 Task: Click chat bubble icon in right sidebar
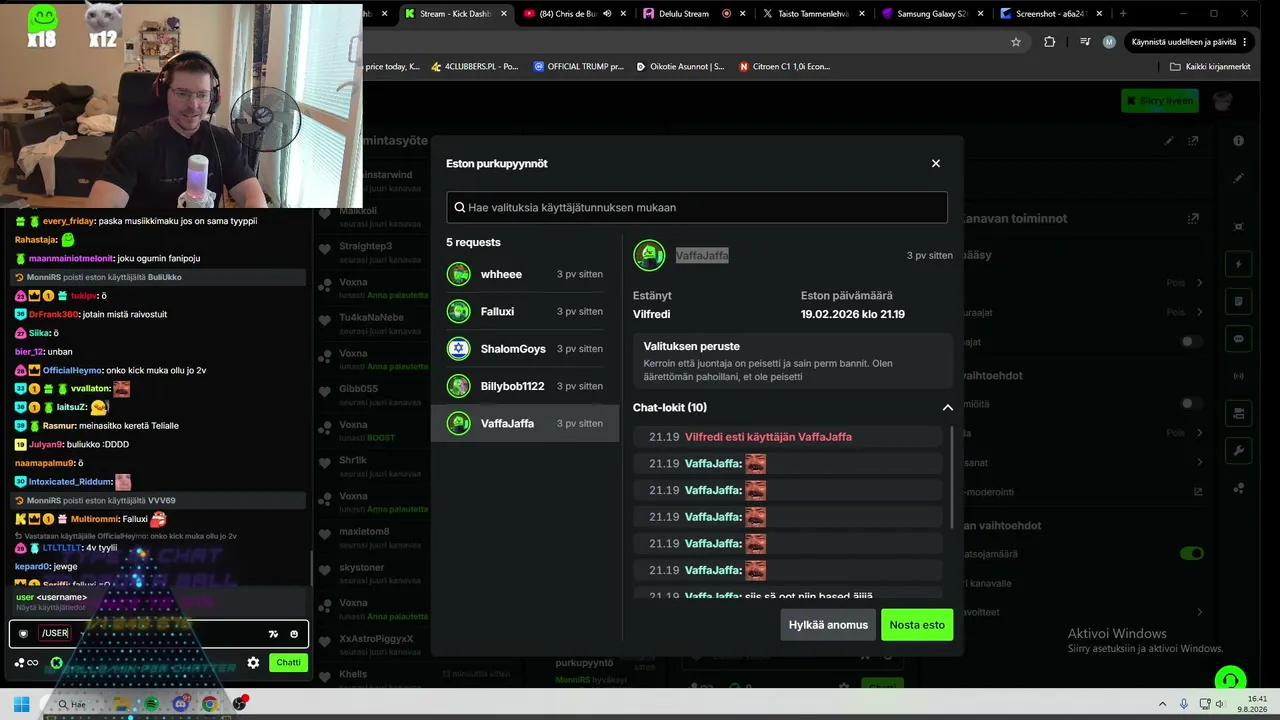1239,339
